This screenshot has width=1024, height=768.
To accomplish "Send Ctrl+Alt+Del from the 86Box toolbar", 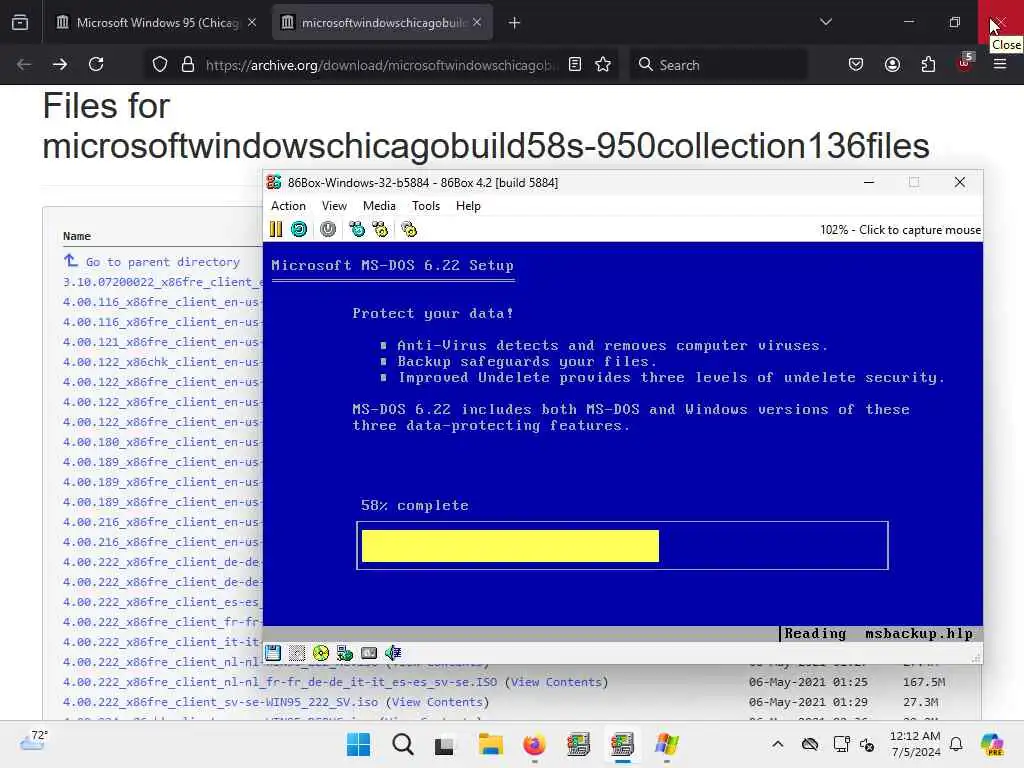I will click(x=357, y=229).
